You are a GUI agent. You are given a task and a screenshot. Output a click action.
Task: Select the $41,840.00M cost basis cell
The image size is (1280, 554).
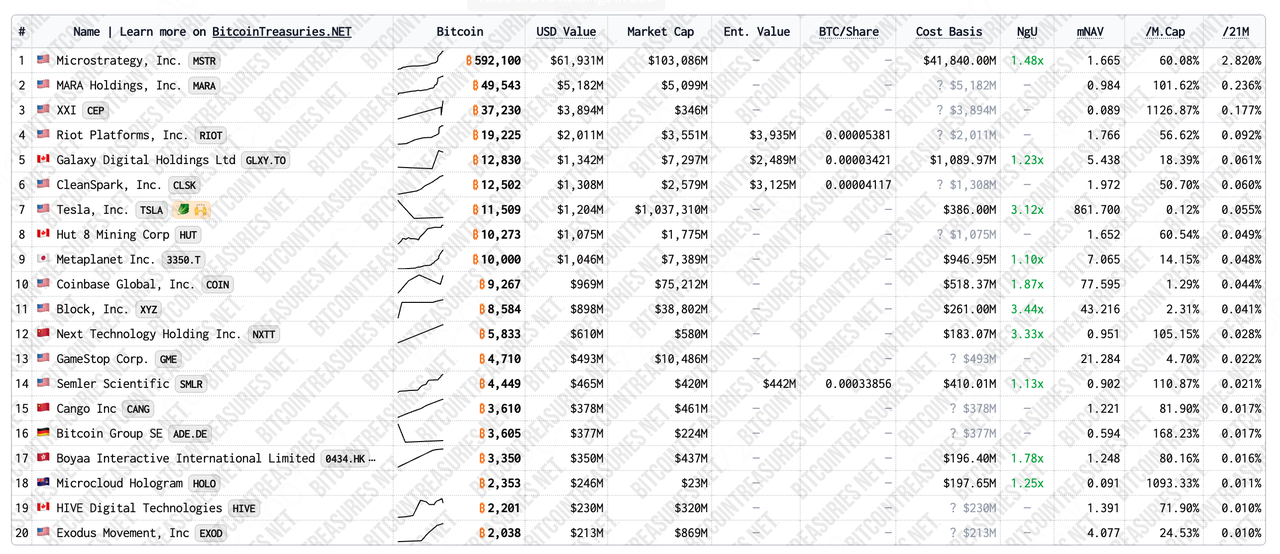click(960, 61)
